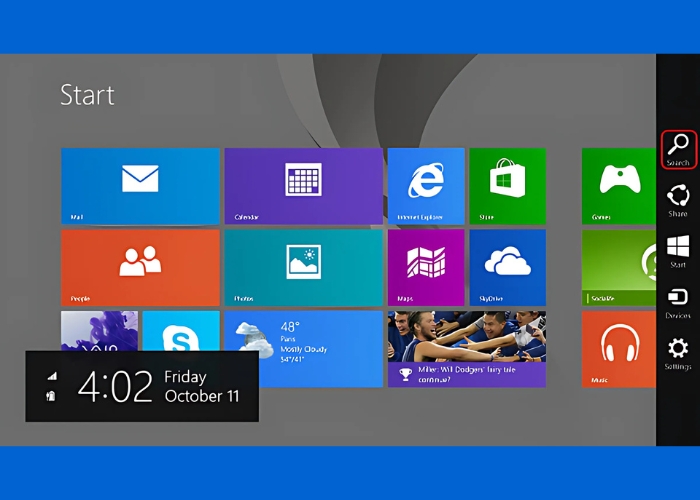Launch Internet Explorer tile
700x500 pixels.
click(426, 185)
